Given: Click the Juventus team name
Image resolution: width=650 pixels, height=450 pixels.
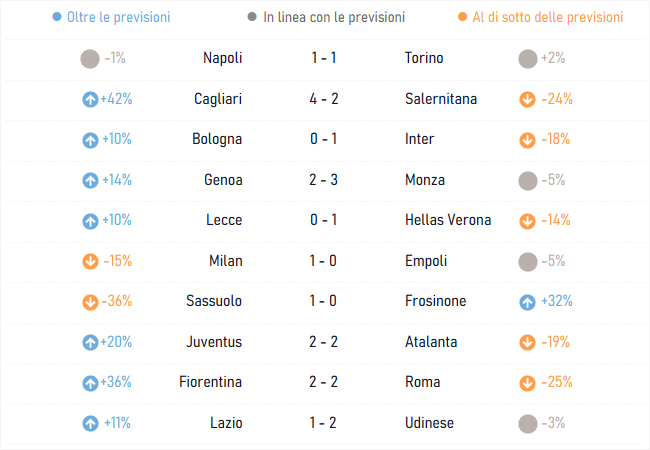Looking at the screenshot, I should pos(214,342).
